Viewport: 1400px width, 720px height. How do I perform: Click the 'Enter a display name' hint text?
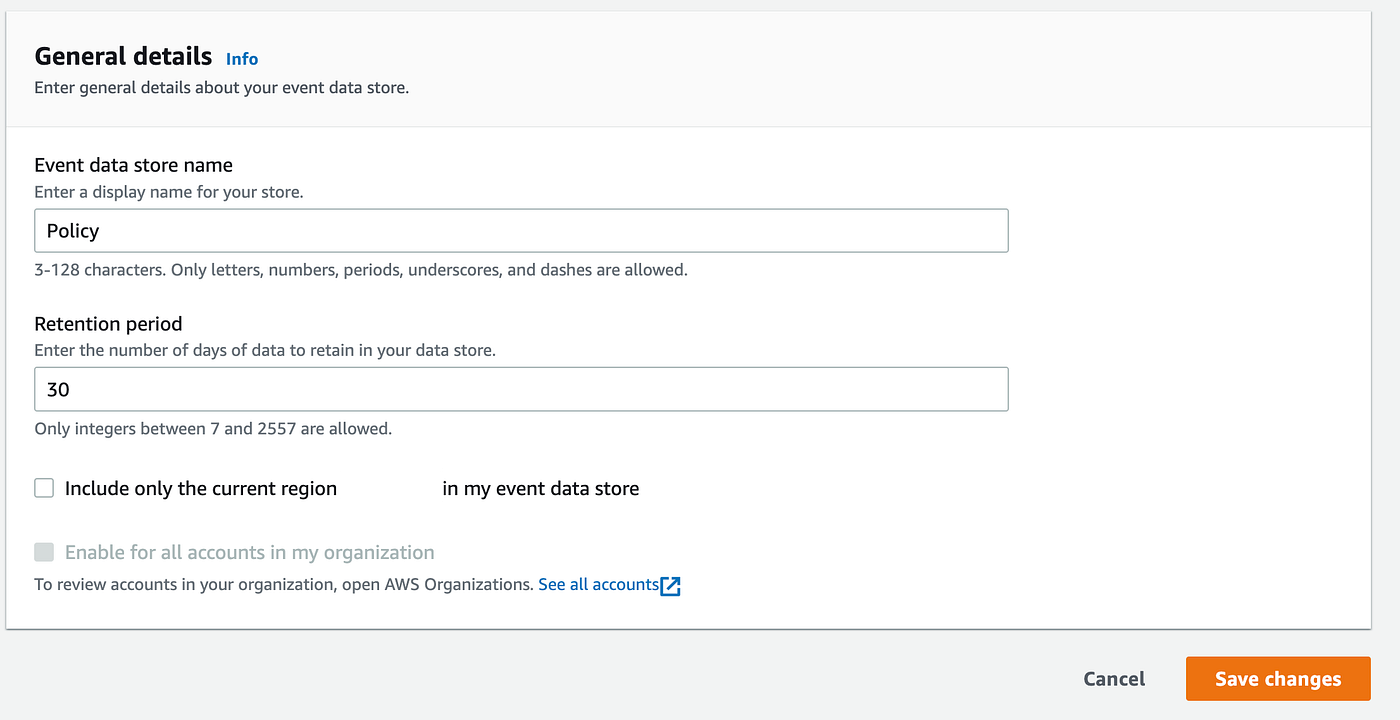pyautogui.click(x=168, y=192)
